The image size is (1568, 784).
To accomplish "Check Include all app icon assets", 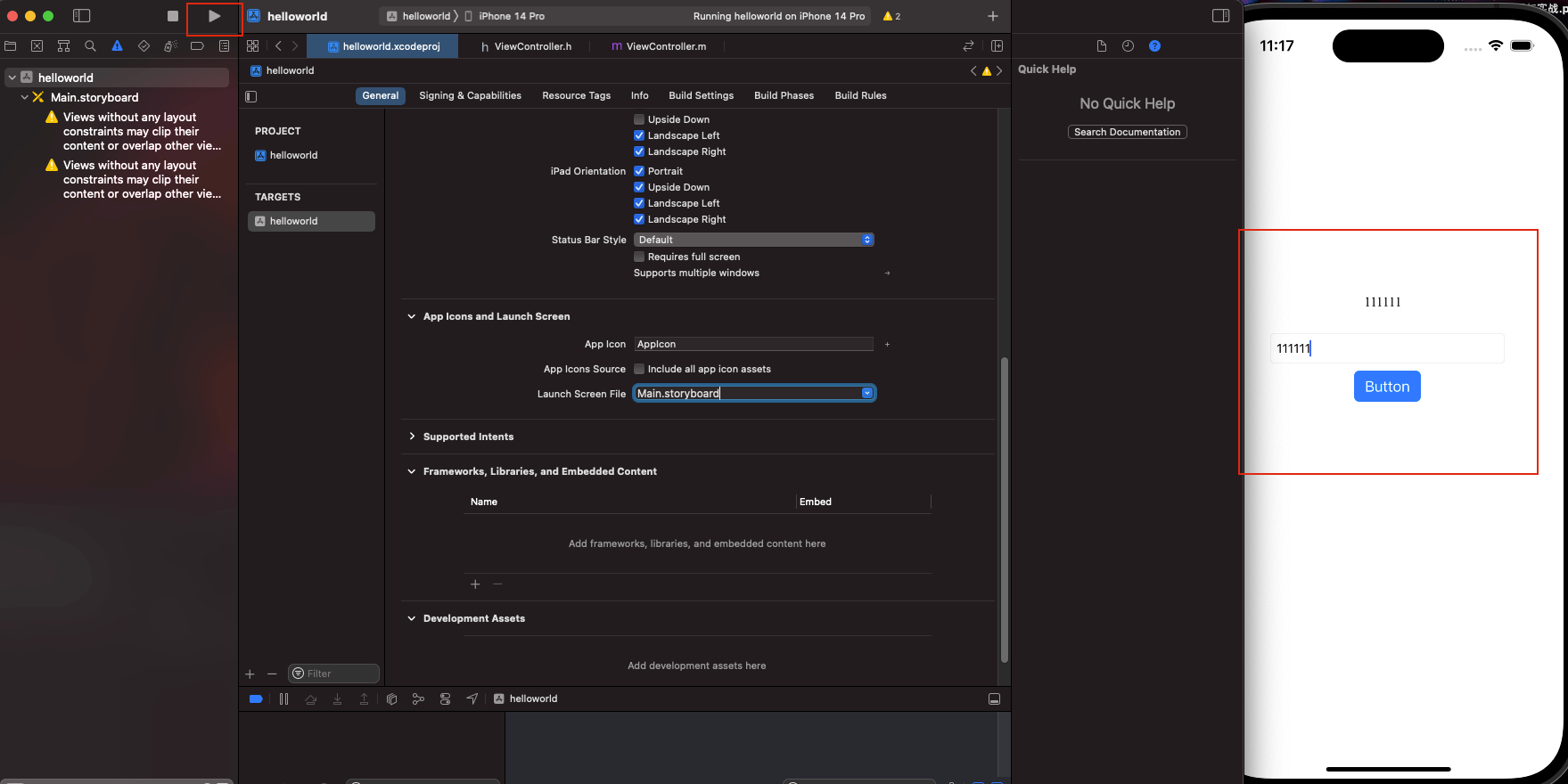I will 639,369.
